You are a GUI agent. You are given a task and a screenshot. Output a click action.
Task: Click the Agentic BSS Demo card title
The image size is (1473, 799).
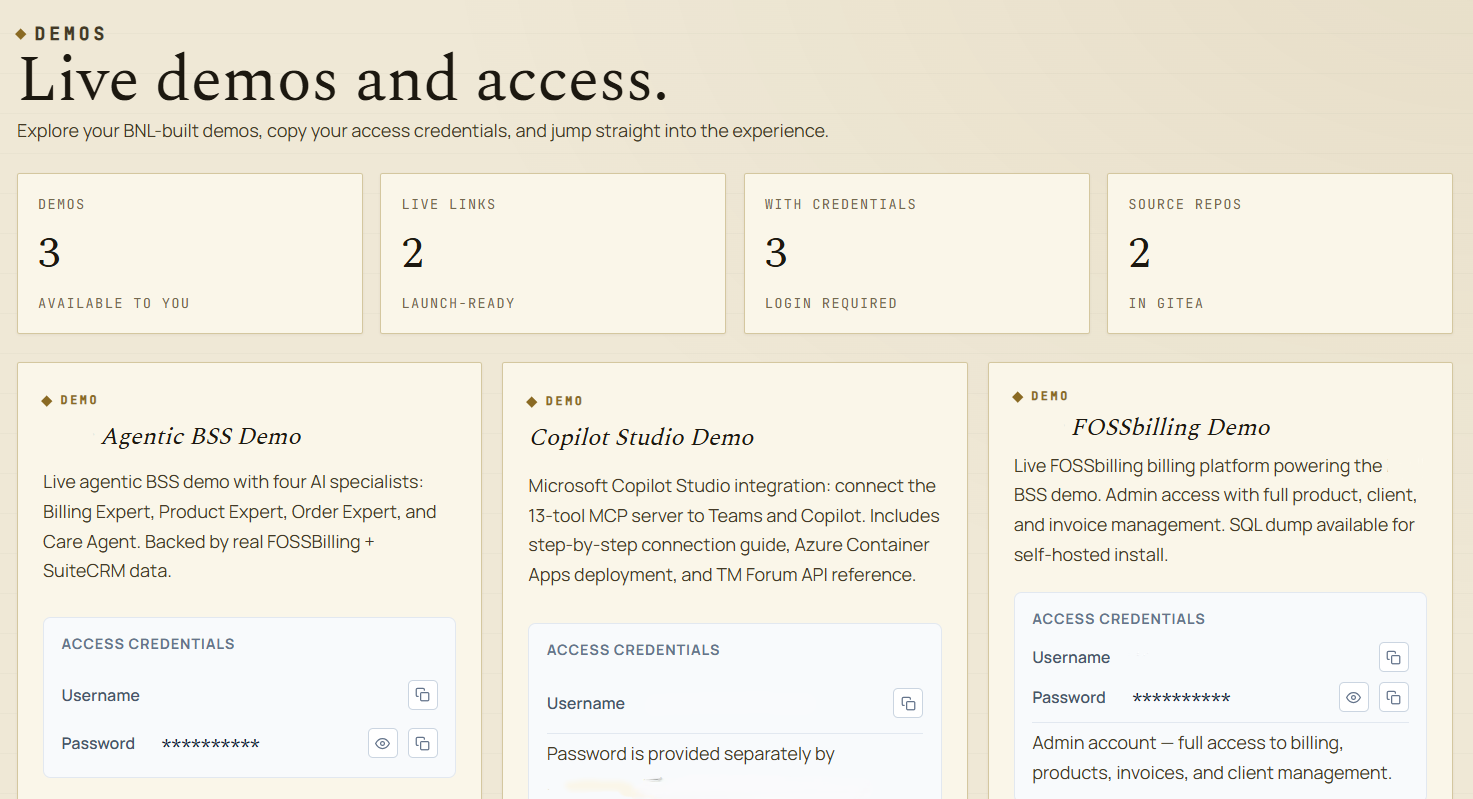click(201, 436)
